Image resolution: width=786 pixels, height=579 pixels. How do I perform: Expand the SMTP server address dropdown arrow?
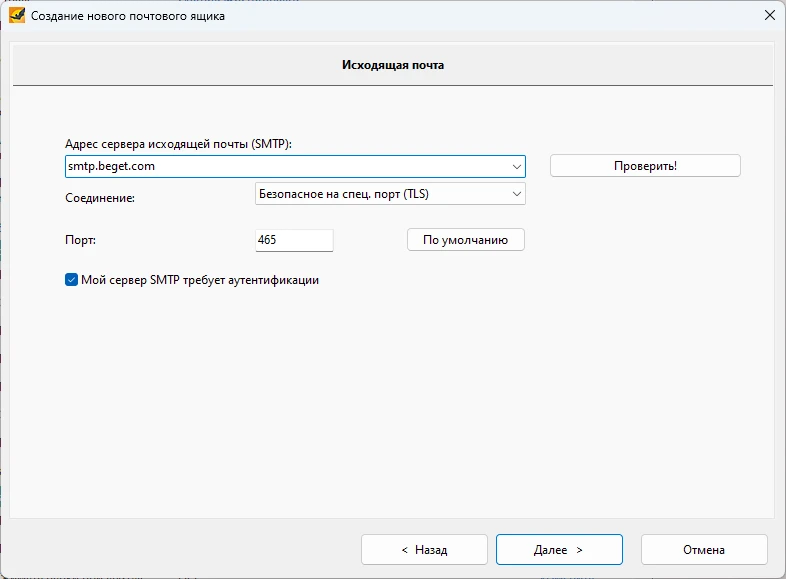(x=517, y=166)
